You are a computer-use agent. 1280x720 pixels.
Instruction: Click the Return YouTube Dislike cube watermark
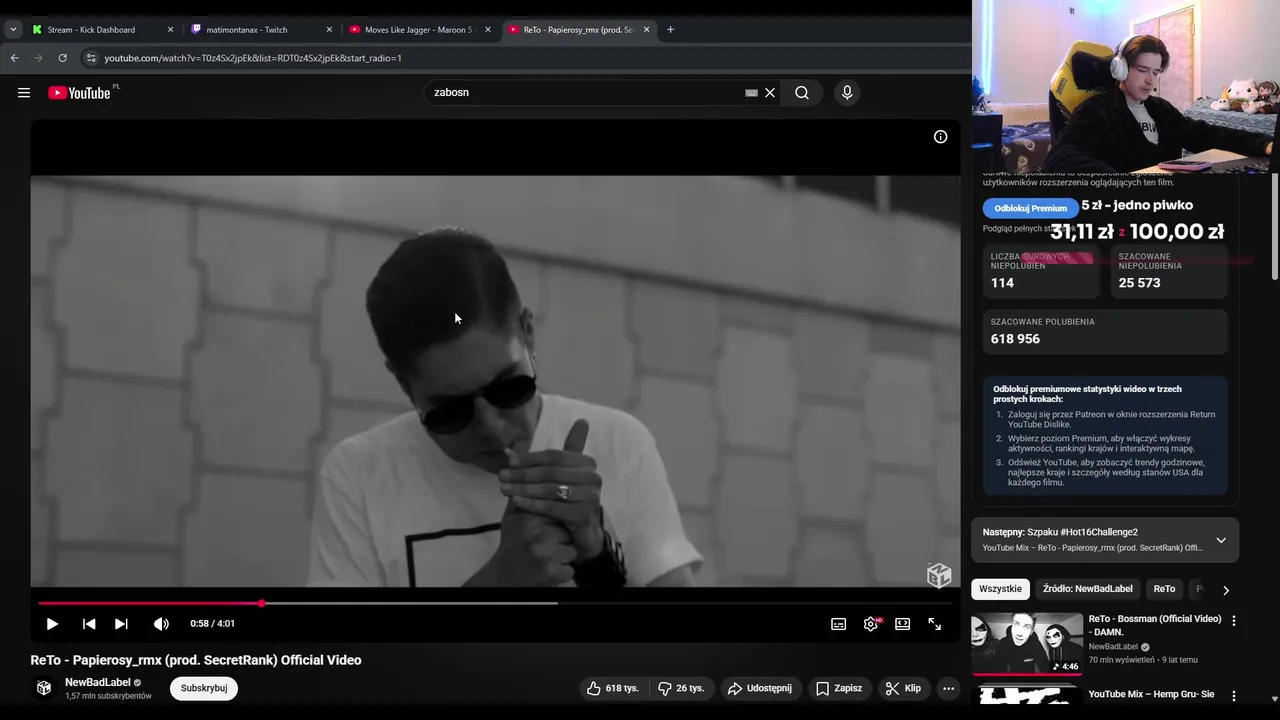click(938, 574)
